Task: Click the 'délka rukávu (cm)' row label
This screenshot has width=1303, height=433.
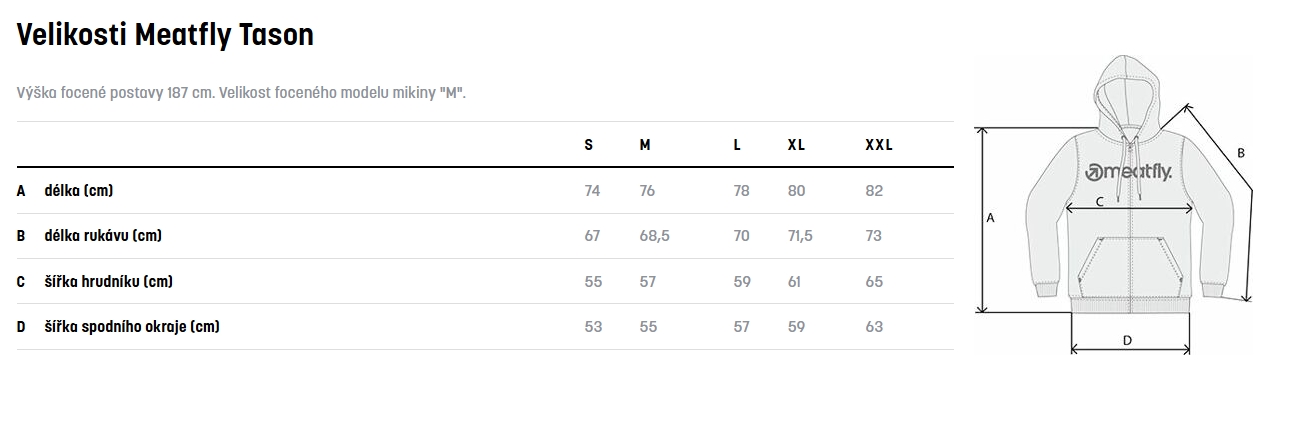Action: point(103,236)
